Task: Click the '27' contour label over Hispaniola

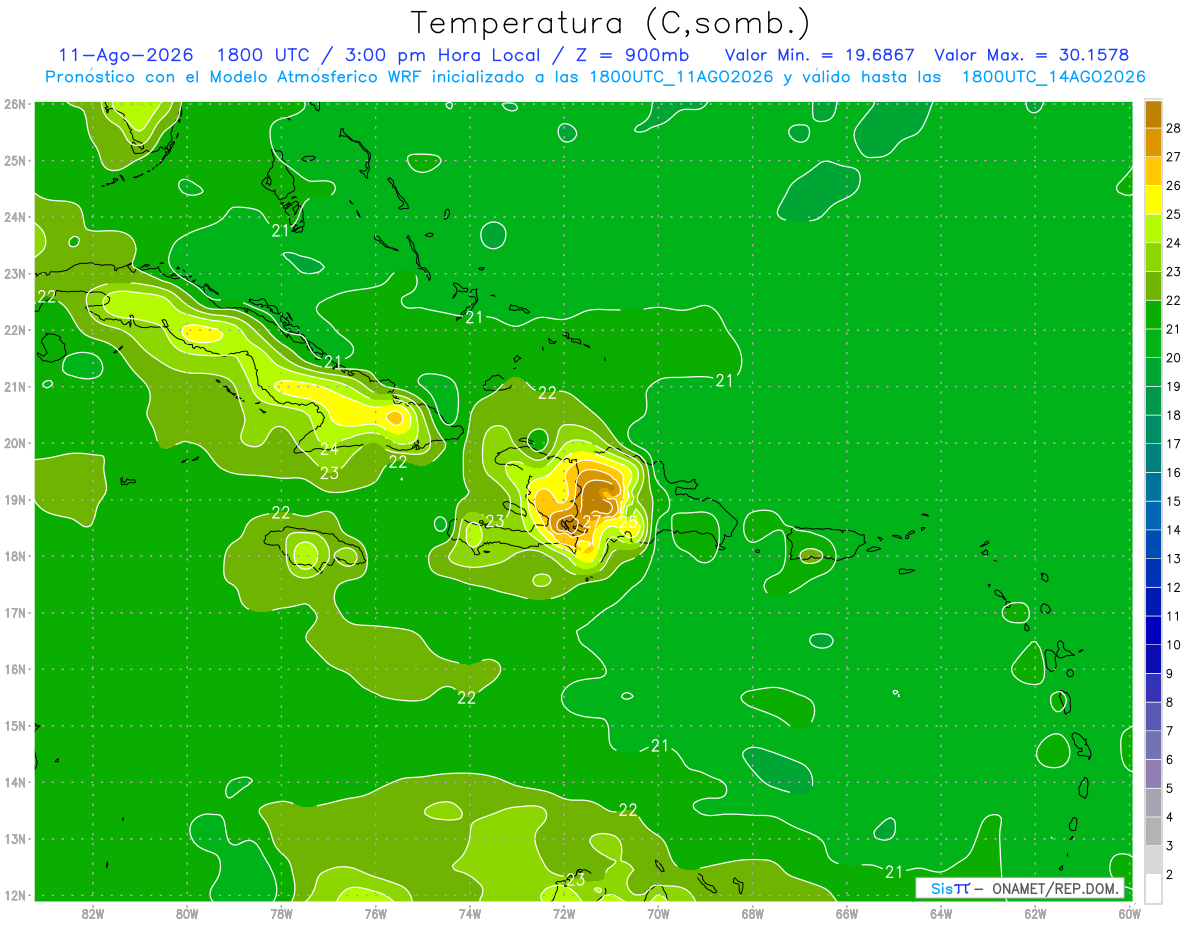Action: coord(591,521)
